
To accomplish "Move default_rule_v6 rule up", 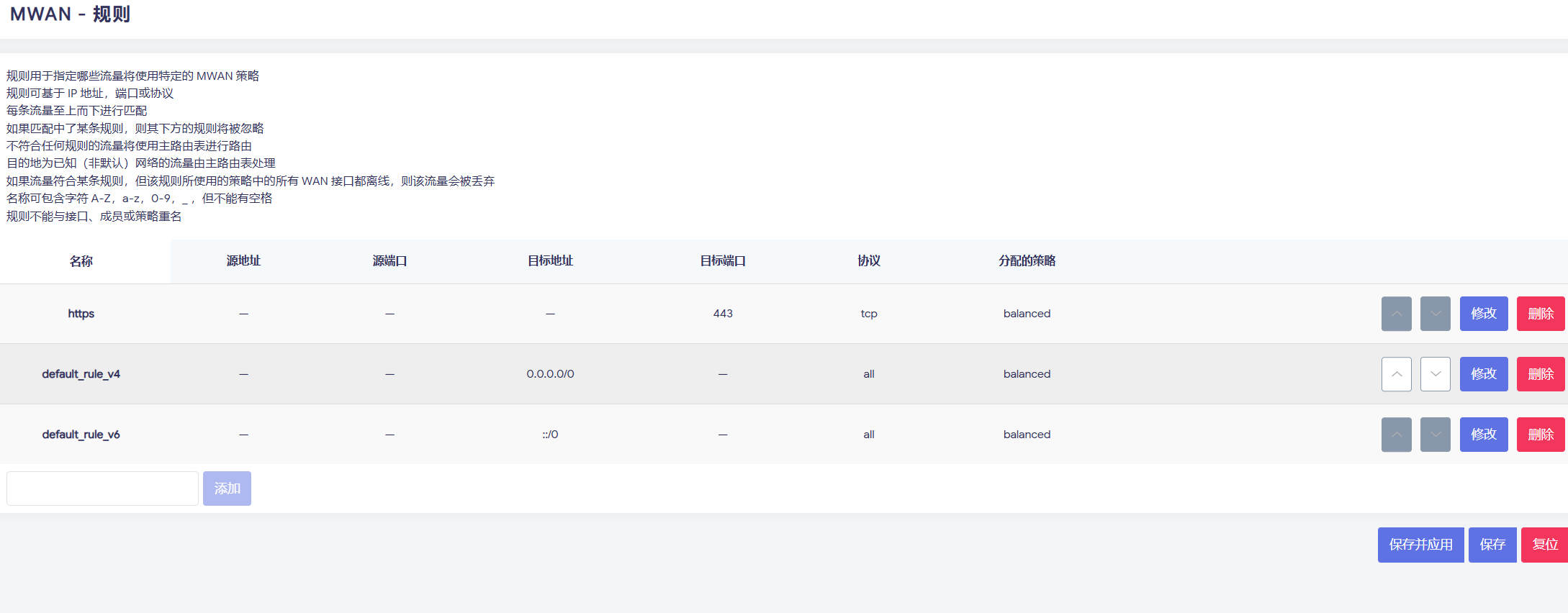I will (x=1396, y=435).
